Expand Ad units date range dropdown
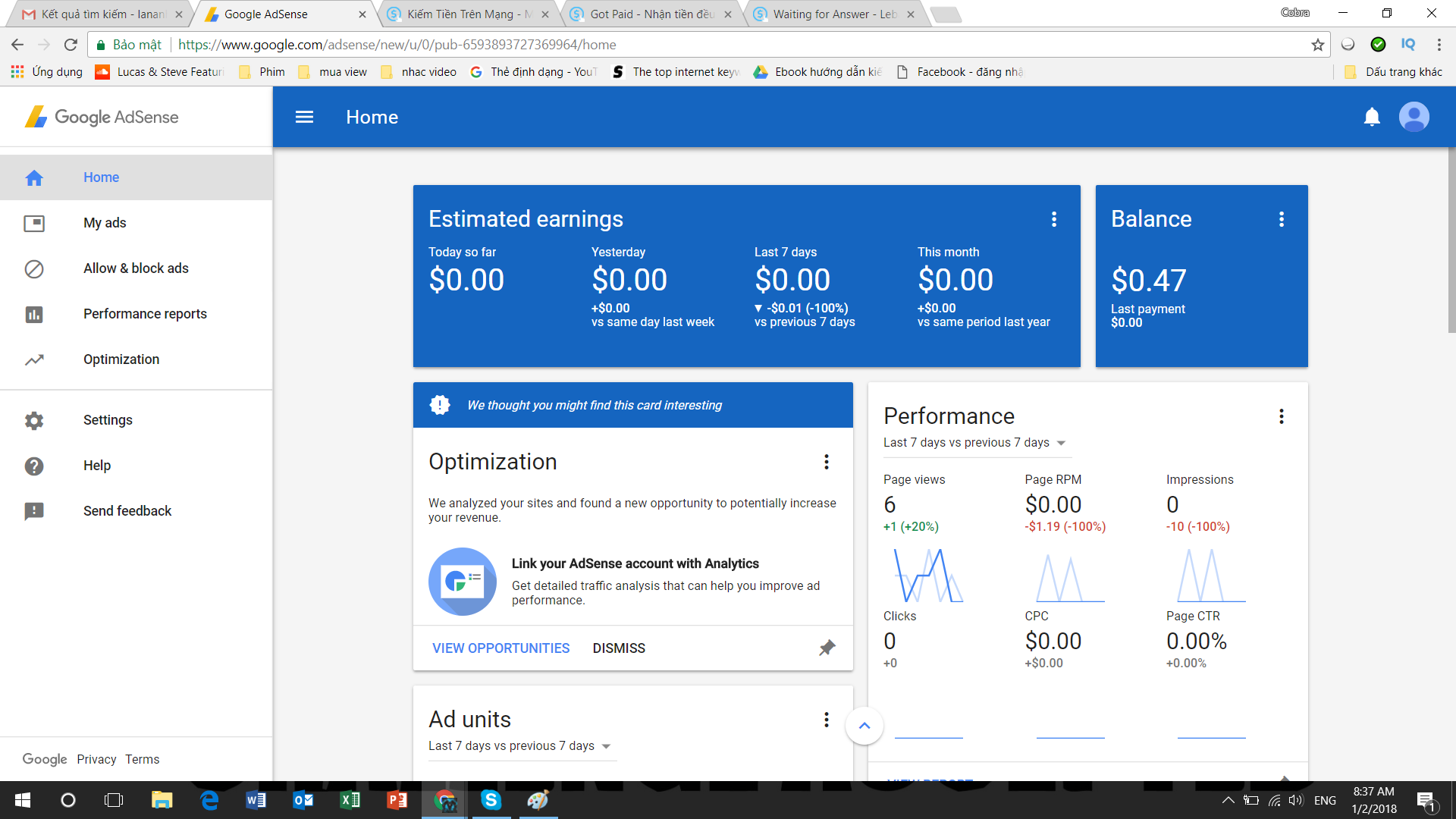The height and width of the screenshot is (819, 1456). pyautogui.click(x=606, y=746)
